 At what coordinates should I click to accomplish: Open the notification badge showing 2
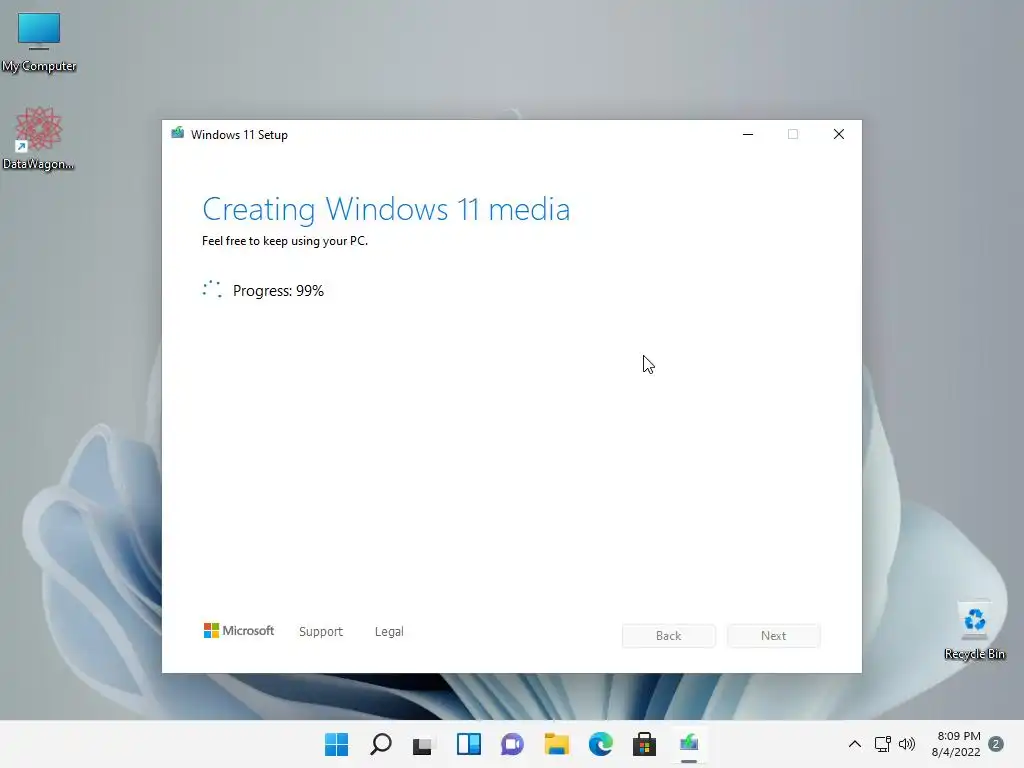tap(996, 744)
